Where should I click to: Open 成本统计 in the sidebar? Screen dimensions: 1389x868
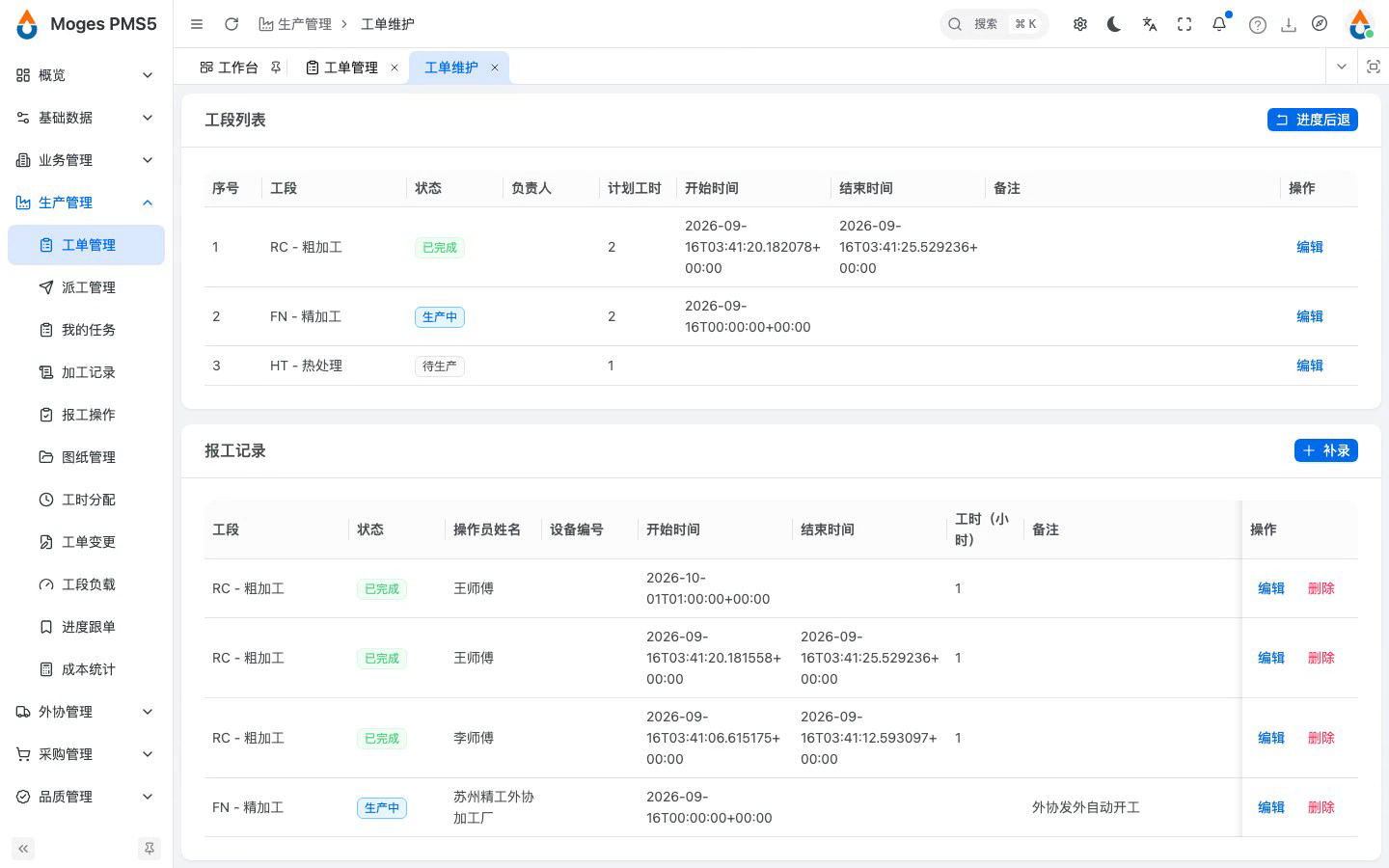(x=86, y=669)
